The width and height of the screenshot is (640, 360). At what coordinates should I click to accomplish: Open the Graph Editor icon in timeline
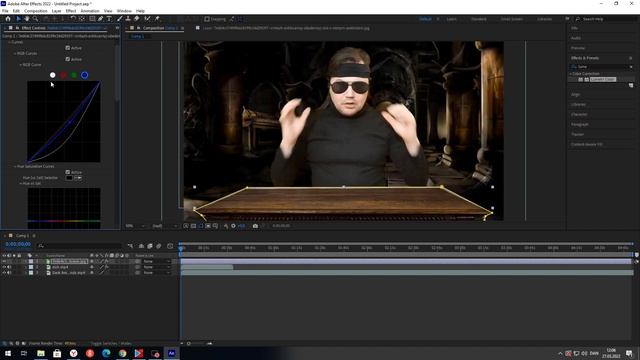170,246
